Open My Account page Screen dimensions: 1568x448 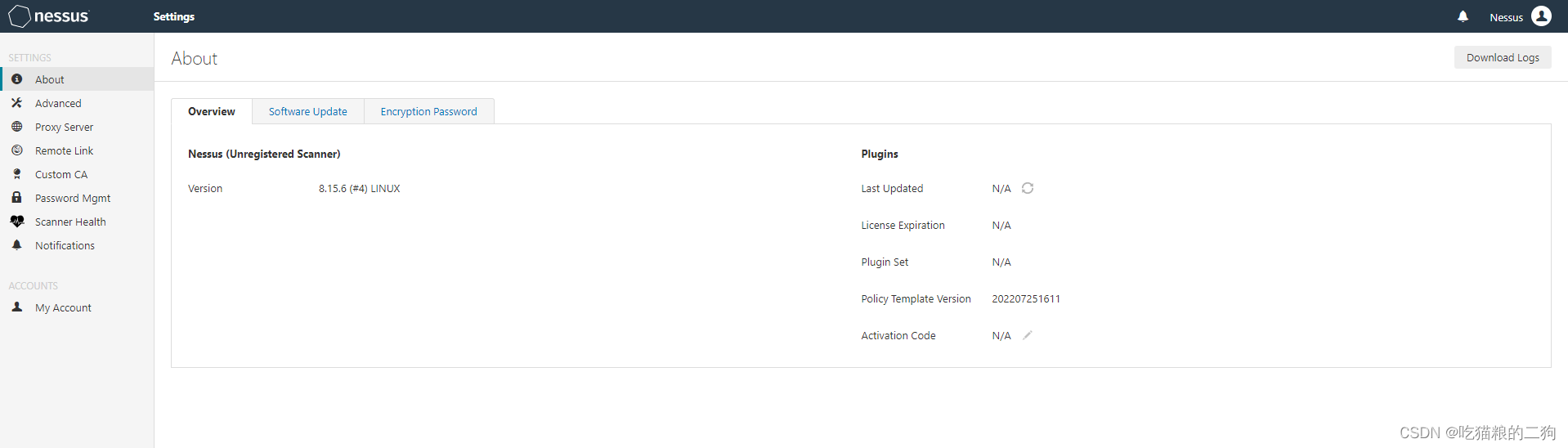pyautogui.click(x=77, y=307)
